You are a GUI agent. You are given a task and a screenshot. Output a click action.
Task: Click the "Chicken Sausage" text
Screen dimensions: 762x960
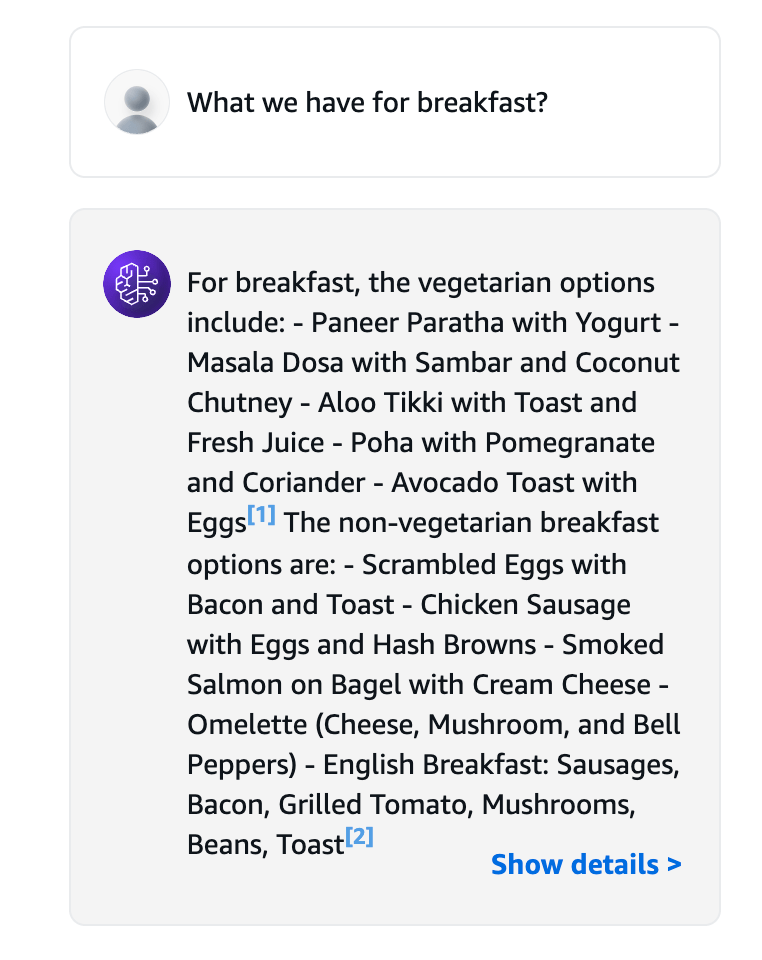click(x=525, y=604)
